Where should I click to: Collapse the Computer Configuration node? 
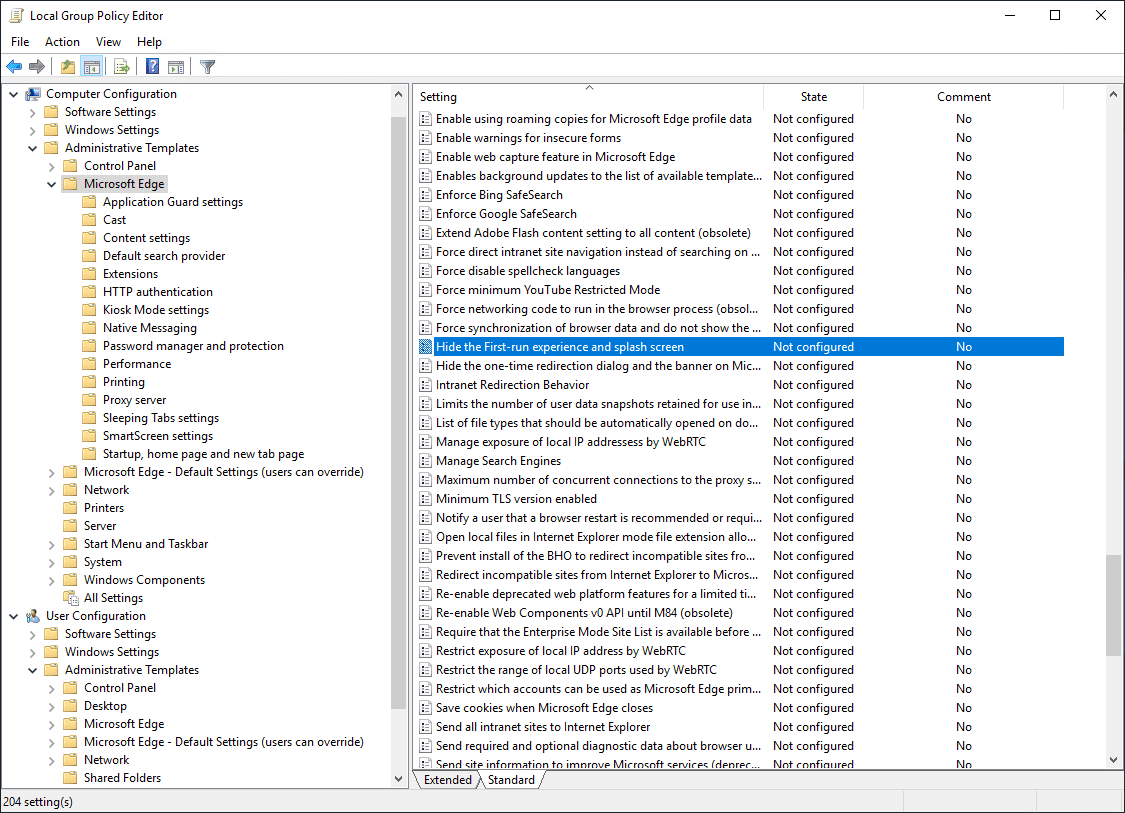[x=14, y=94]
